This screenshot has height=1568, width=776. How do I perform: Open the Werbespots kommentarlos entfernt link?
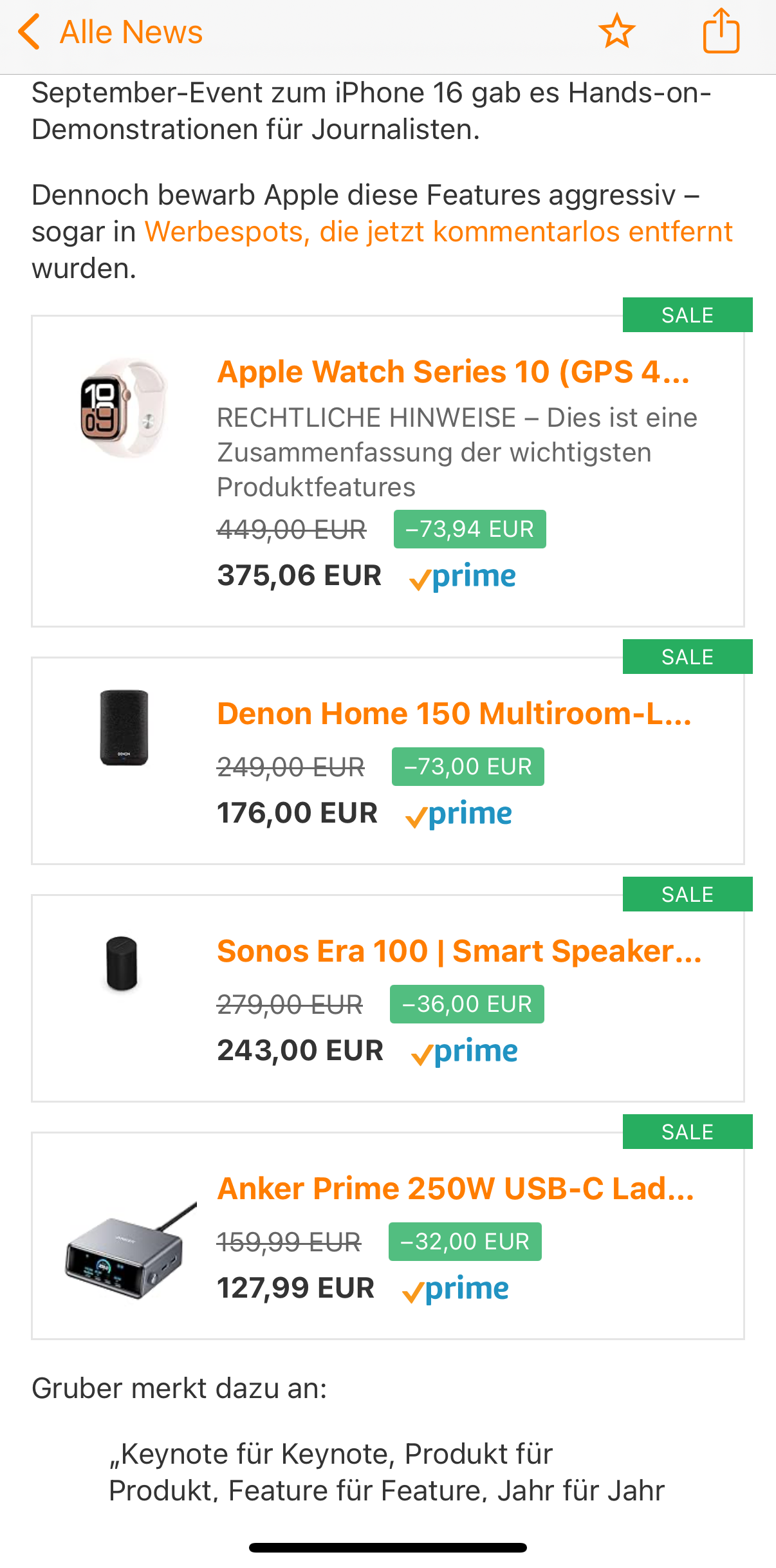click(x=438, y=232)
